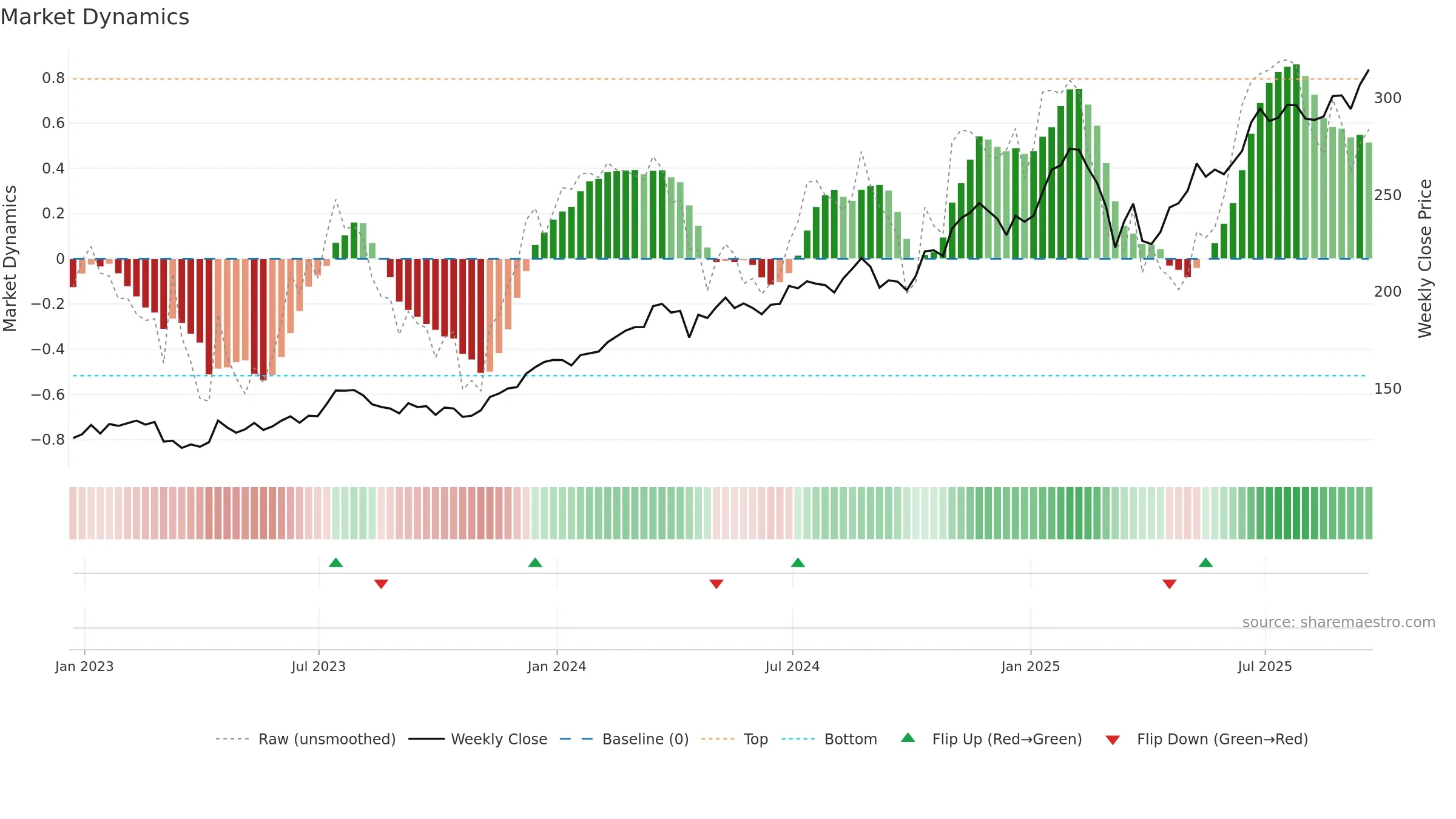Click the red Flip Down legend triangle

click(1113, 740)
